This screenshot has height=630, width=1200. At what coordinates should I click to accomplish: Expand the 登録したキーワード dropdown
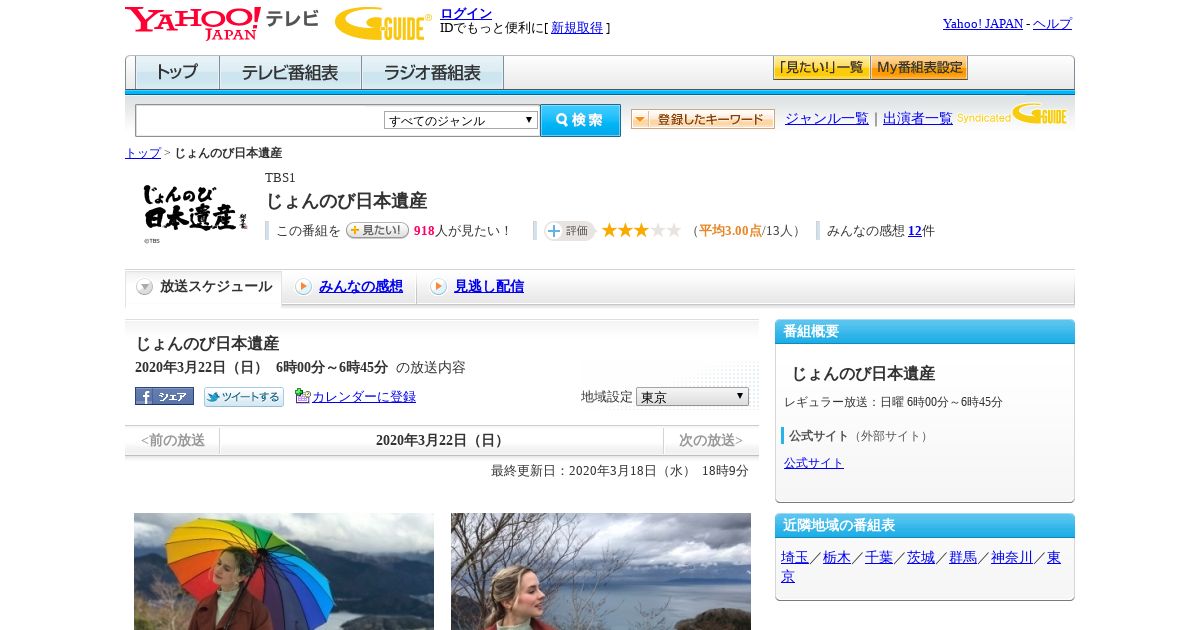703,119
